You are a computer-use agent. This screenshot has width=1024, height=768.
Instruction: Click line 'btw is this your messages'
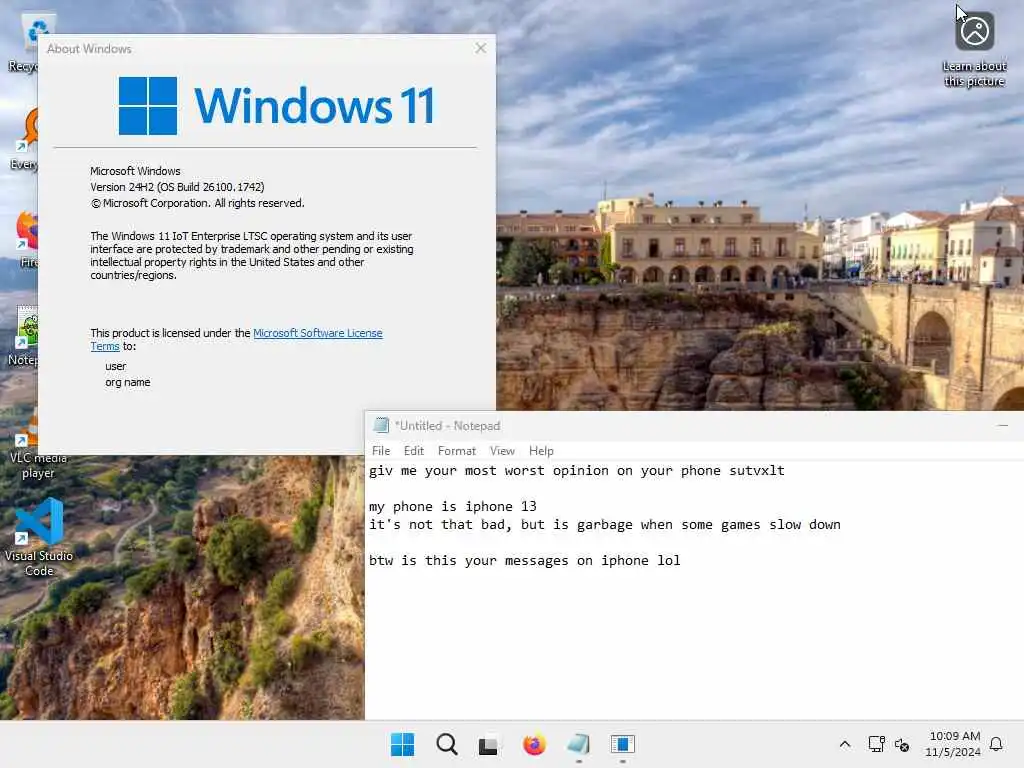coord(524,560)
